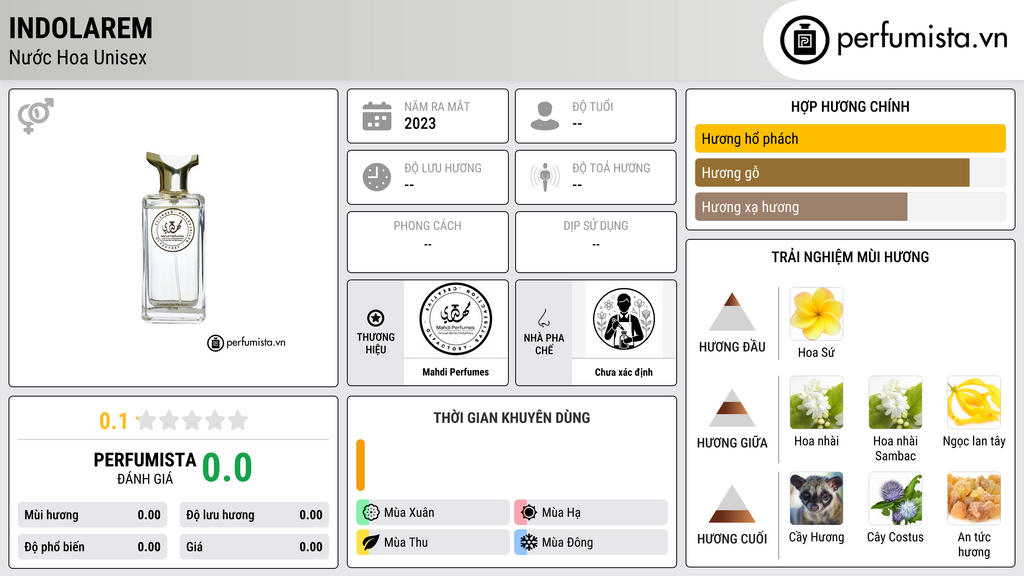The image size is (1024, 576).
Task: Click the Mùa Thu leaf icon
Action: tap(371, 542)
